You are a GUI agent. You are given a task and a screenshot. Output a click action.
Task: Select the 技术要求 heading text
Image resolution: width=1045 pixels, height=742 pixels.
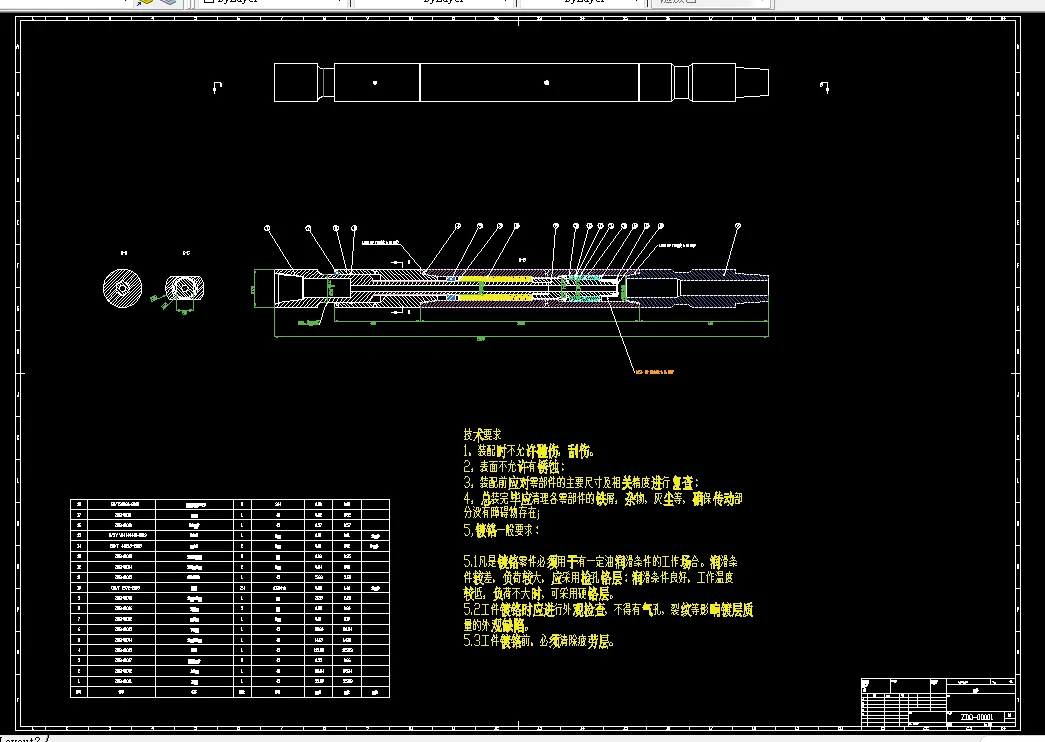point(482,435)
